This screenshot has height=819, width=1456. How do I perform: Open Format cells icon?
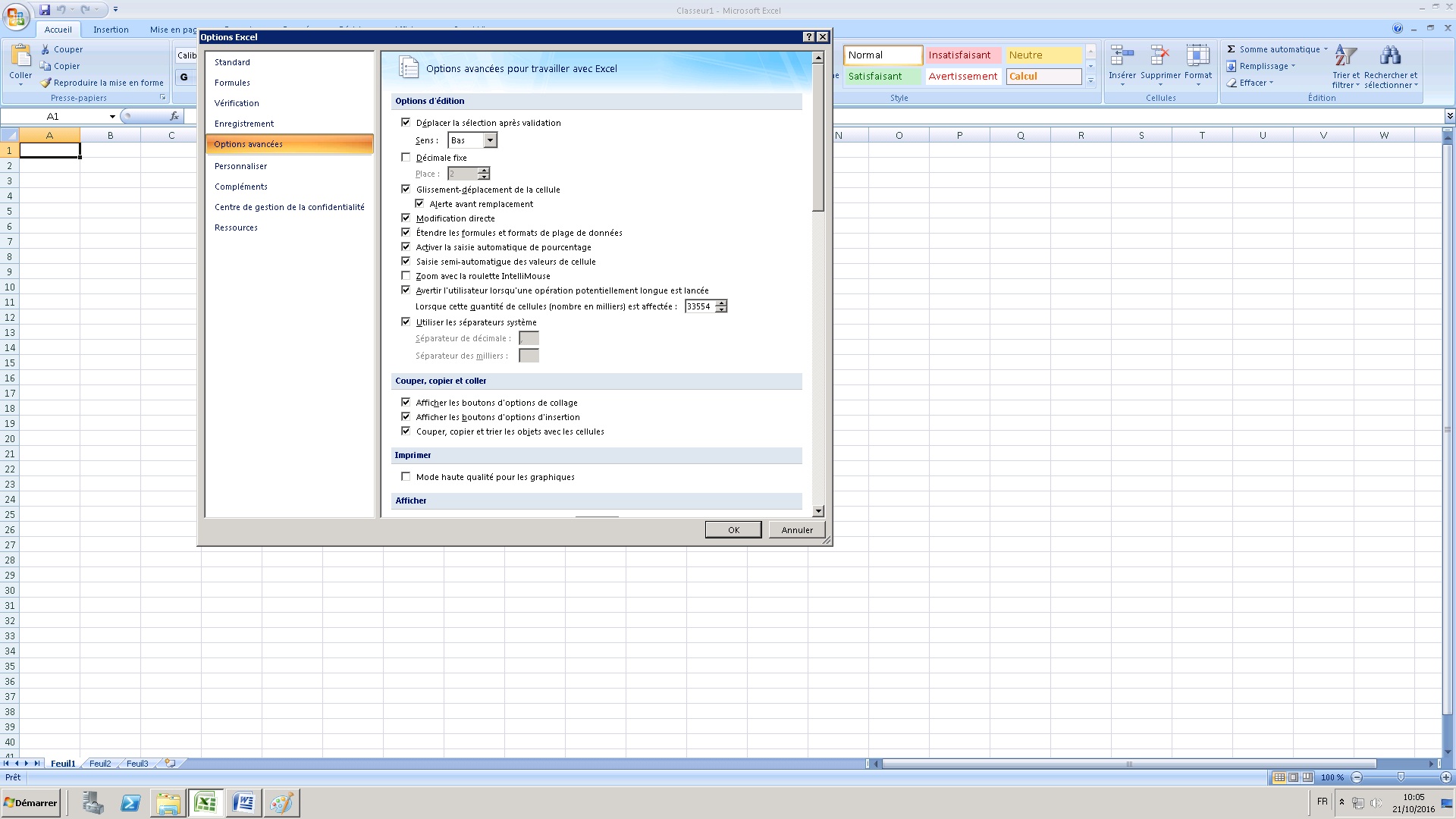(1198, 55)
